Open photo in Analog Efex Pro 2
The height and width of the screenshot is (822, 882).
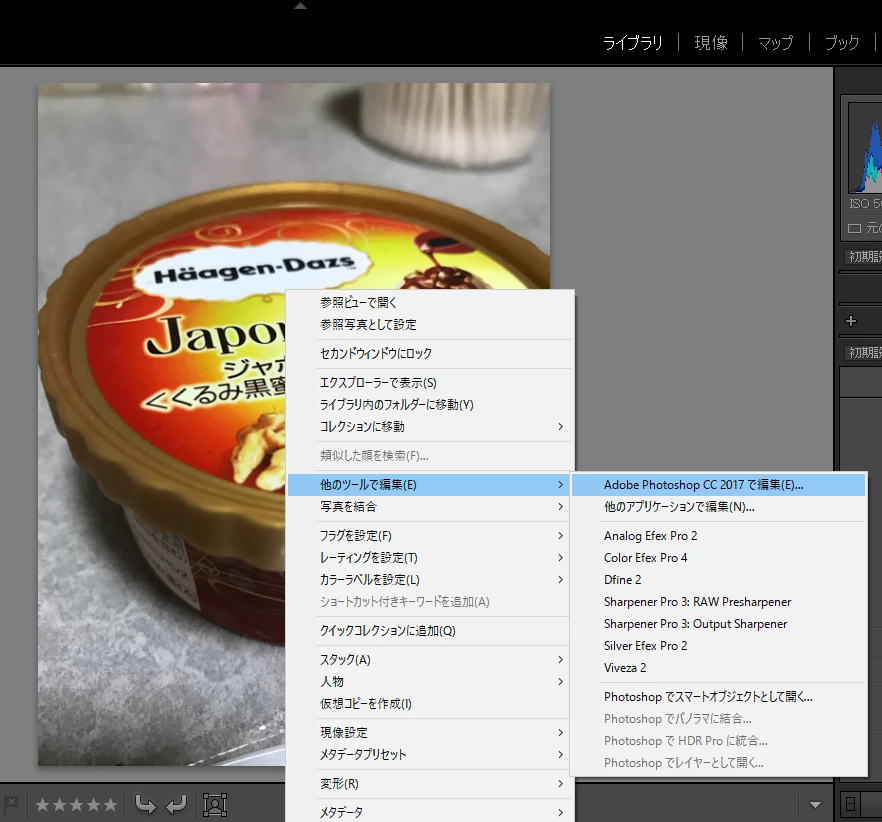click(718, 536)
